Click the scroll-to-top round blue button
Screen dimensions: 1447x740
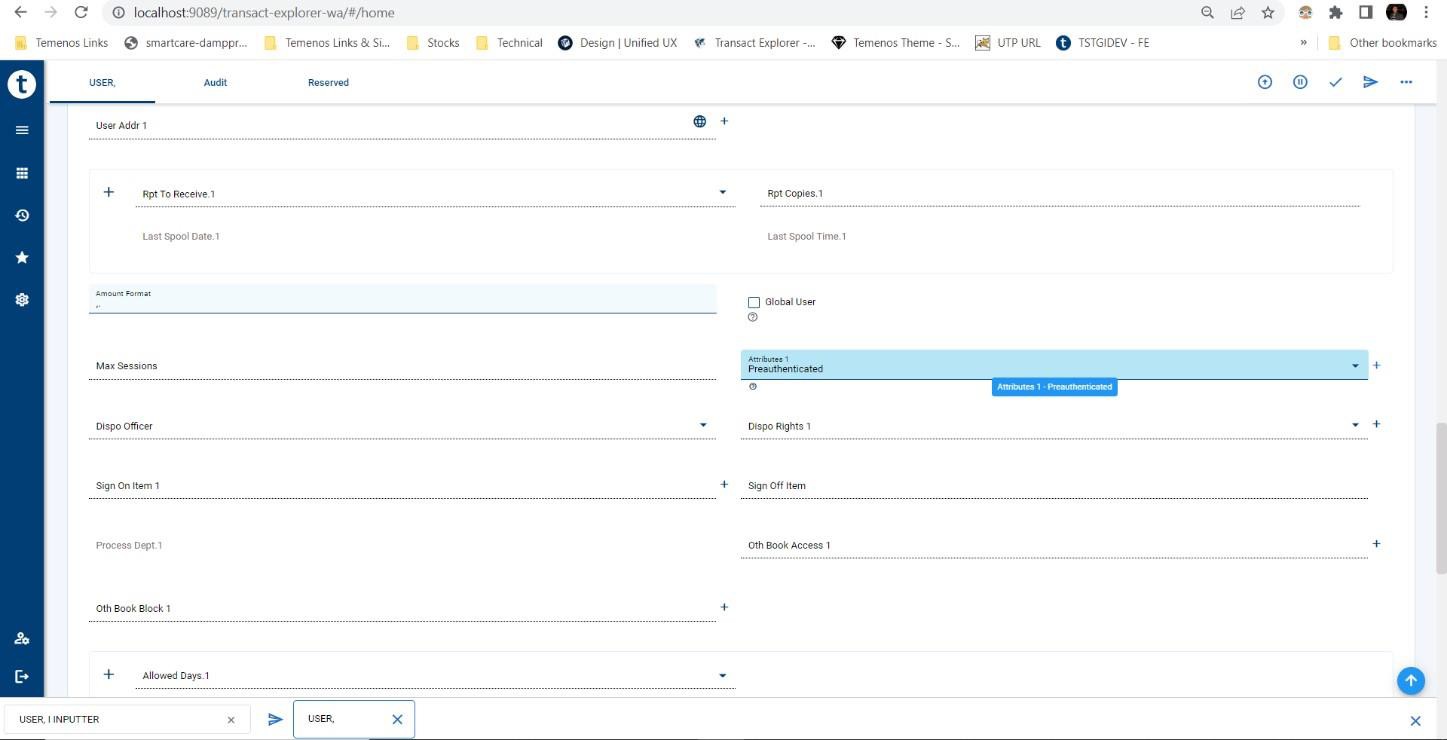click(1410, 680)
